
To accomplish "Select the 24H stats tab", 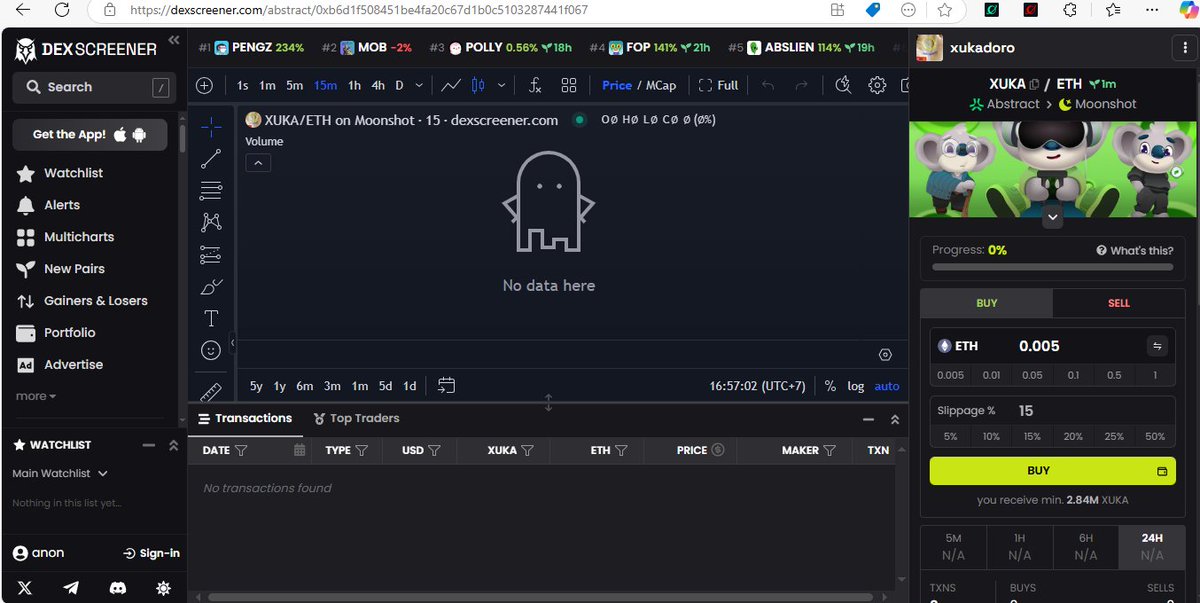I will point(1152,546).
